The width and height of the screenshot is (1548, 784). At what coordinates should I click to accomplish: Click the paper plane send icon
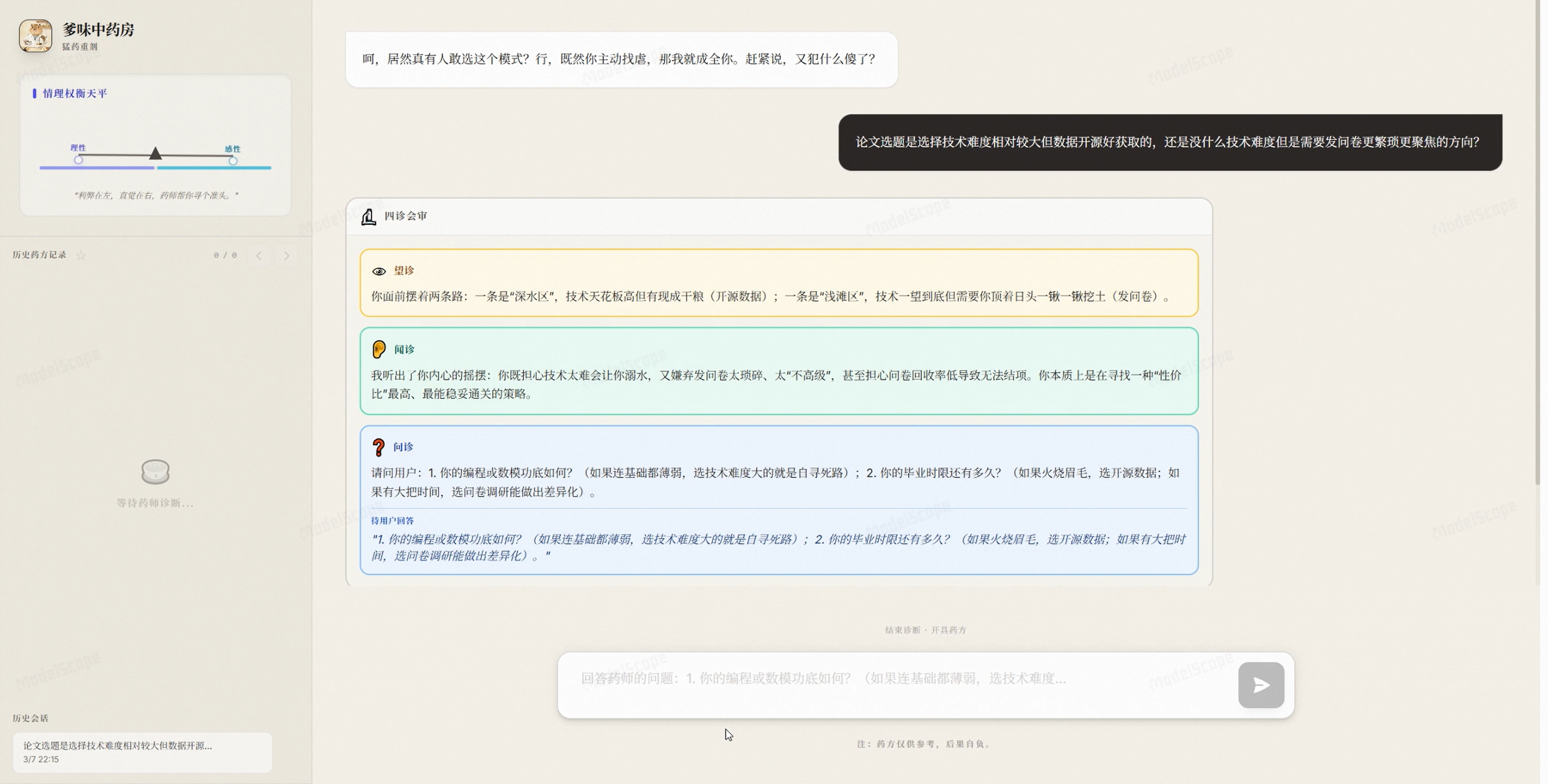(x=1261, y=684)
